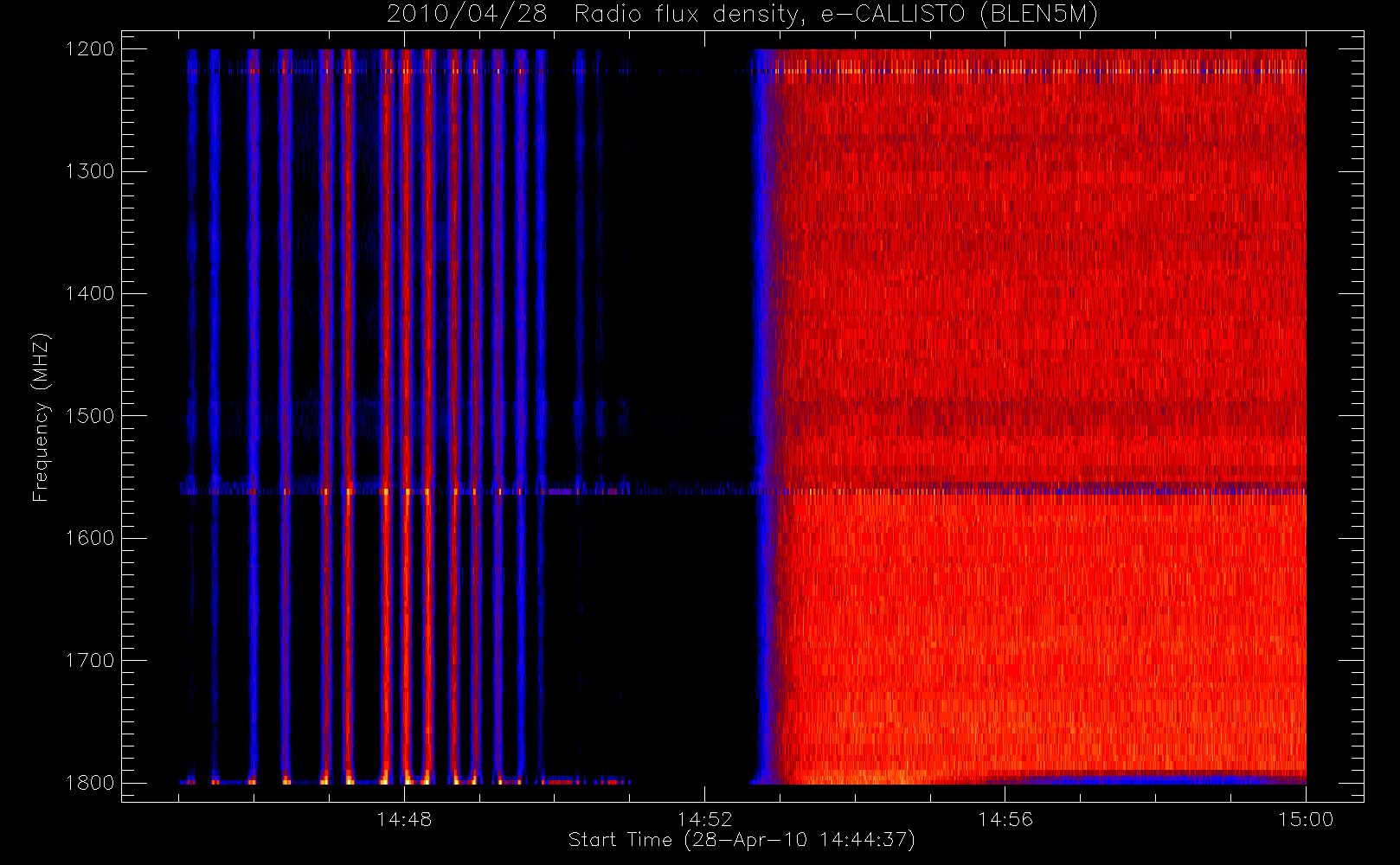Select the 1200 frequency tick label
This screenshot has width=1400, height=865.
[x=90, y=49]
